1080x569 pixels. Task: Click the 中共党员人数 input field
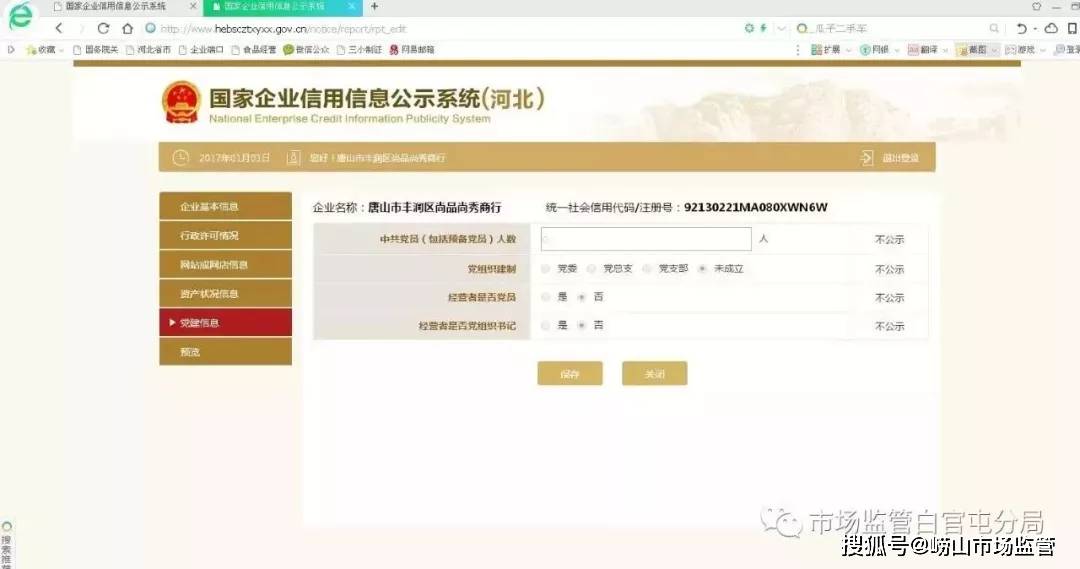click(645, 239)
